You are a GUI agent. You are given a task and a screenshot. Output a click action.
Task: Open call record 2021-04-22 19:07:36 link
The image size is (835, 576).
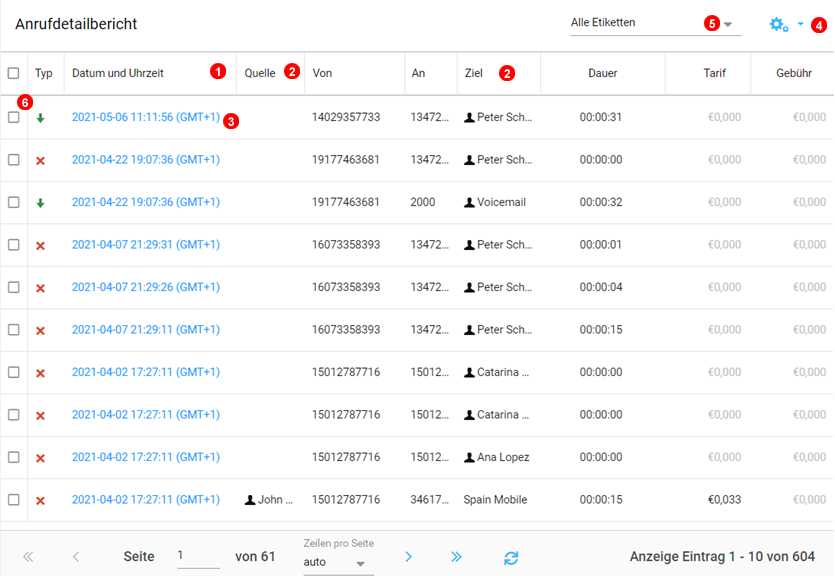(146, 160)
